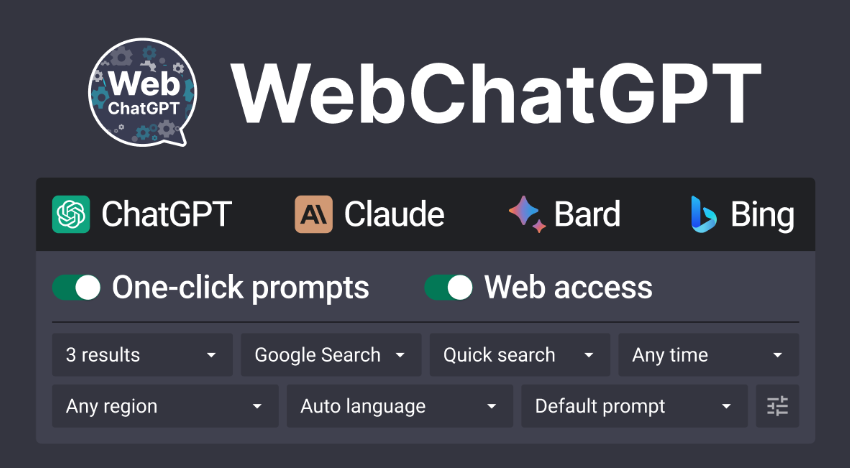This screenshot has width=850, height=468.
Task: Toggle One-click prompts switch
Action: (76, 287)
